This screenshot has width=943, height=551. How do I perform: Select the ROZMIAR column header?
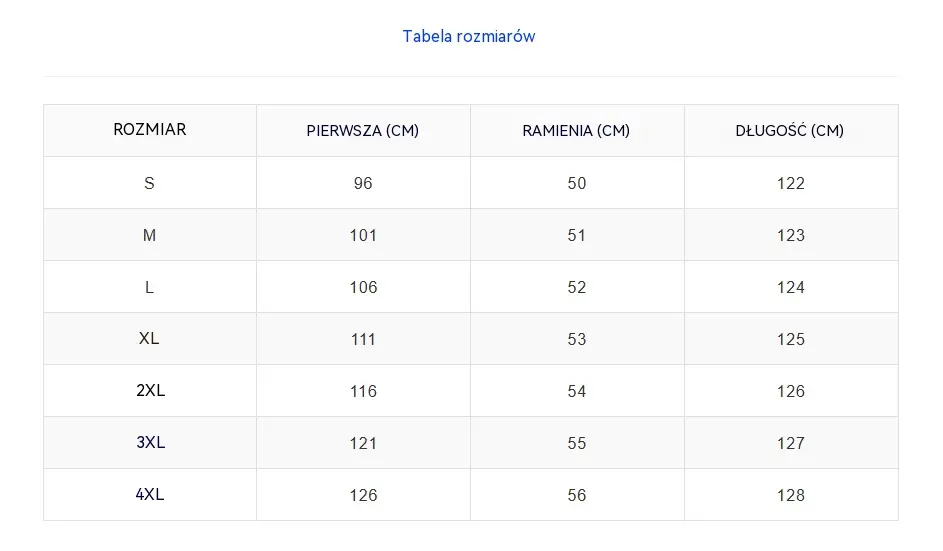[150, 130]
